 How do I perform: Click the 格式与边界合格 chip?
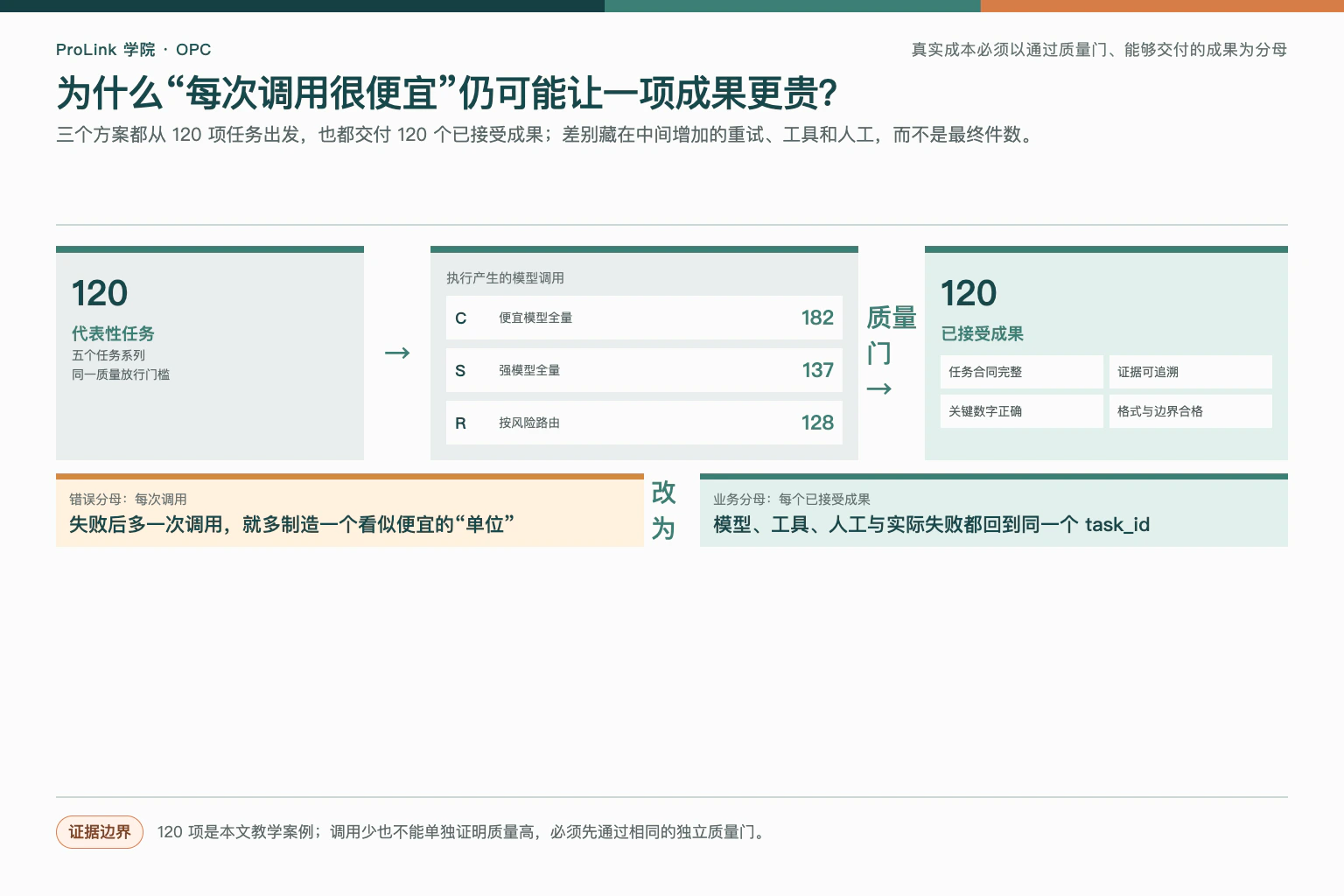pyautogui.click(x=1191, y=411)
